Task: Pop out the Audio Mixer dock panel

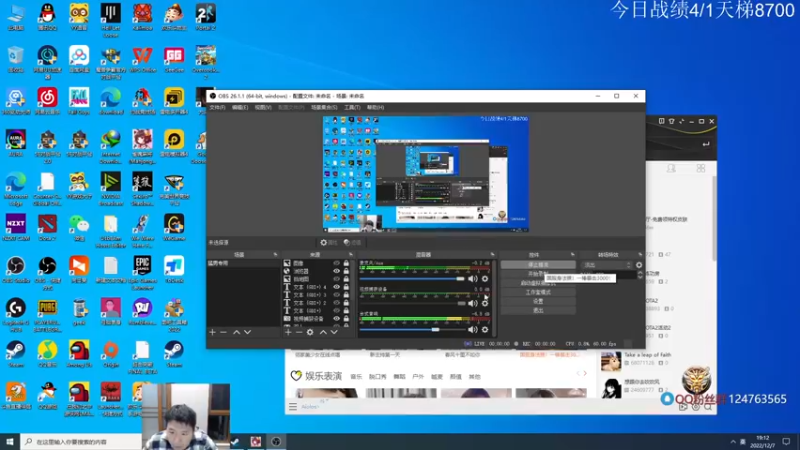Action: [x=492, y=254]
